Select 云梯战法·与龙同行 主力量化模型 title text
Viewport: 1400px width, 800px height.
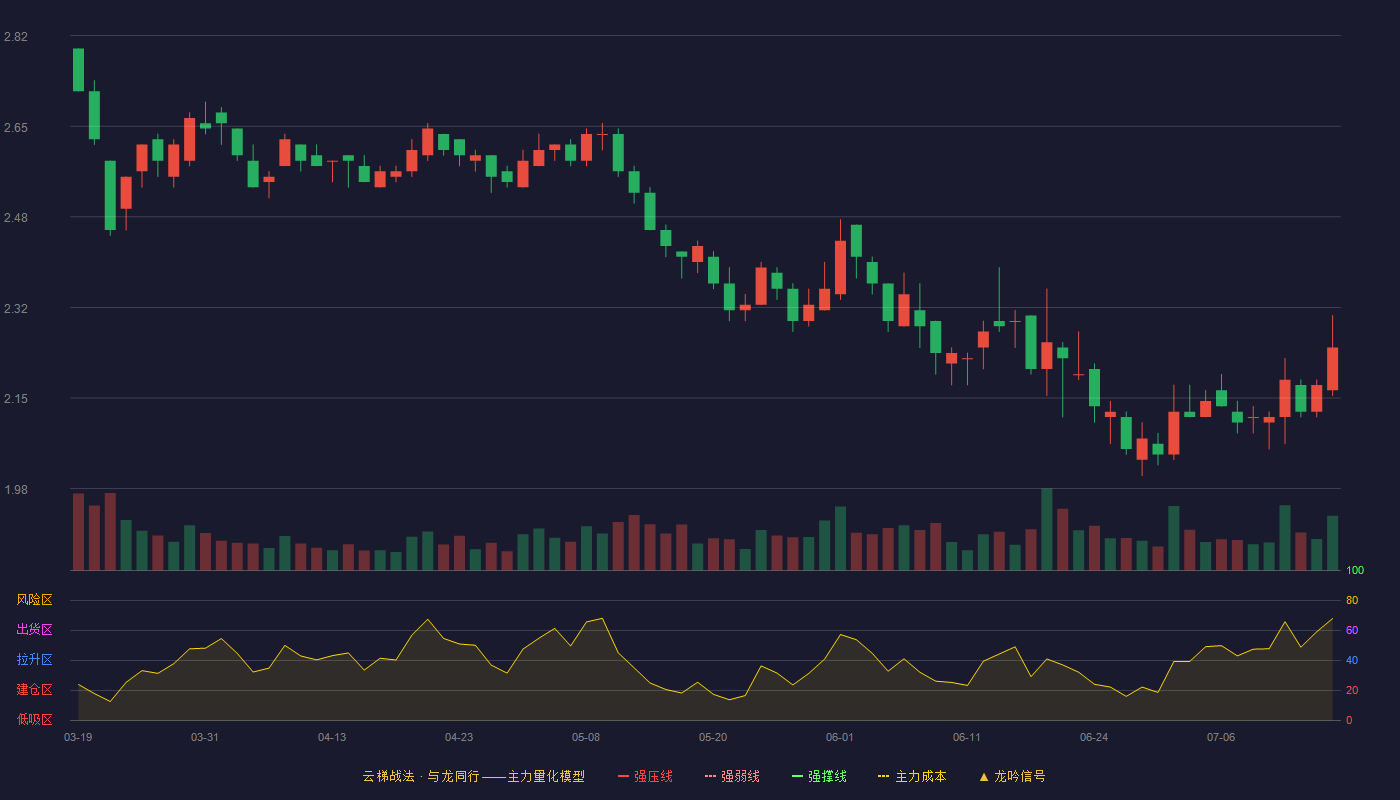473,776
